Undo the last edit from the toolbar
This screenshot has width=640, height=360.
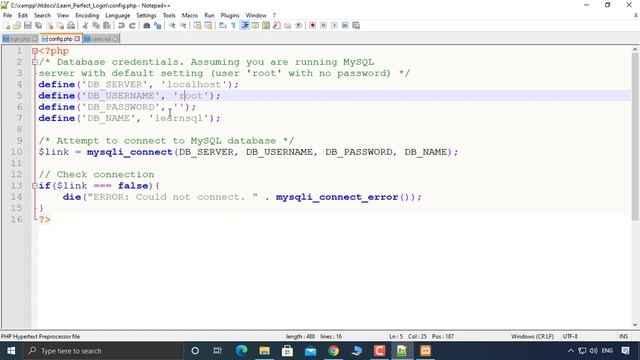tap(121, 25)
